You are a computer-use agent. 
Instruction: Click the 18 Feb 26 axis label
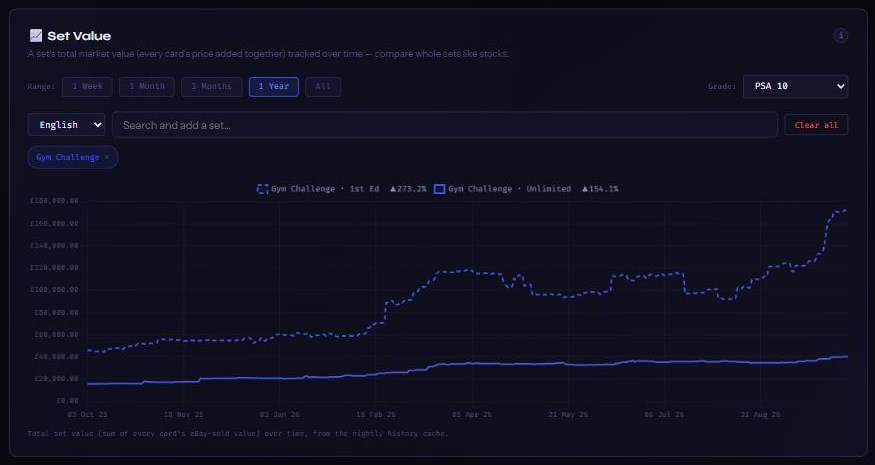click(x=376, y=415)
